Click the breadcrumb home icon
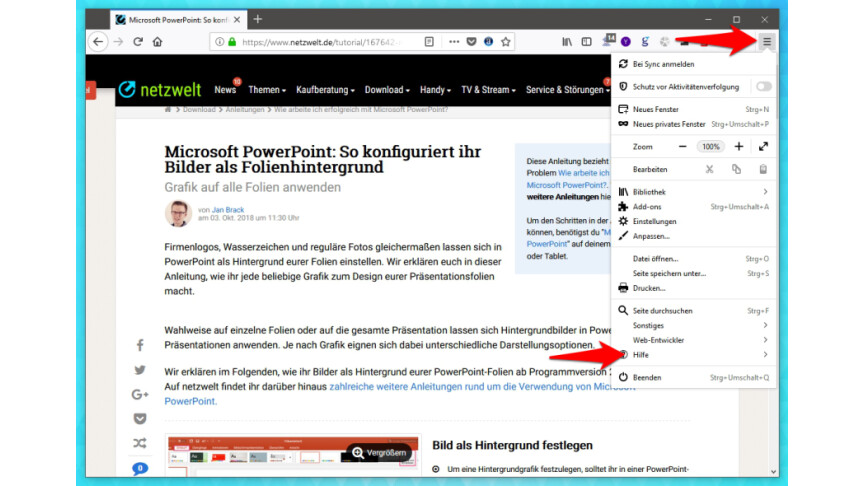The height and width of the screenshot is (486, 864). [x=168, y=110]
